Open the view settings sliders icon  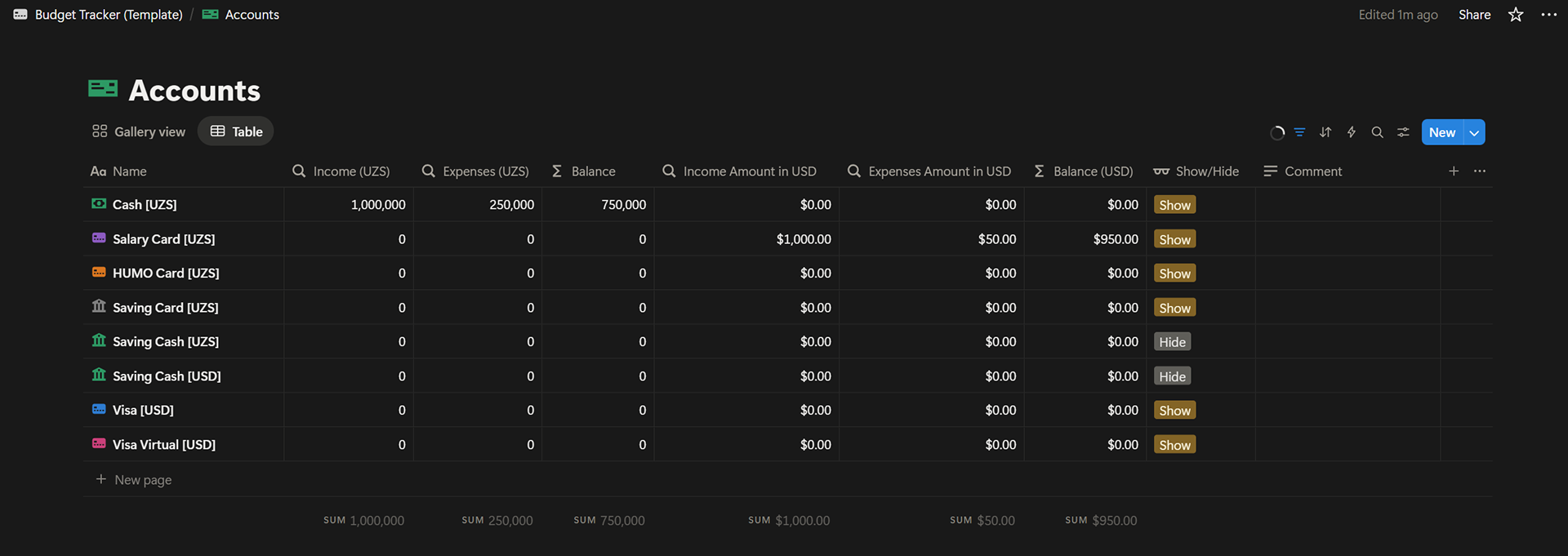(x=1403, y=132)
